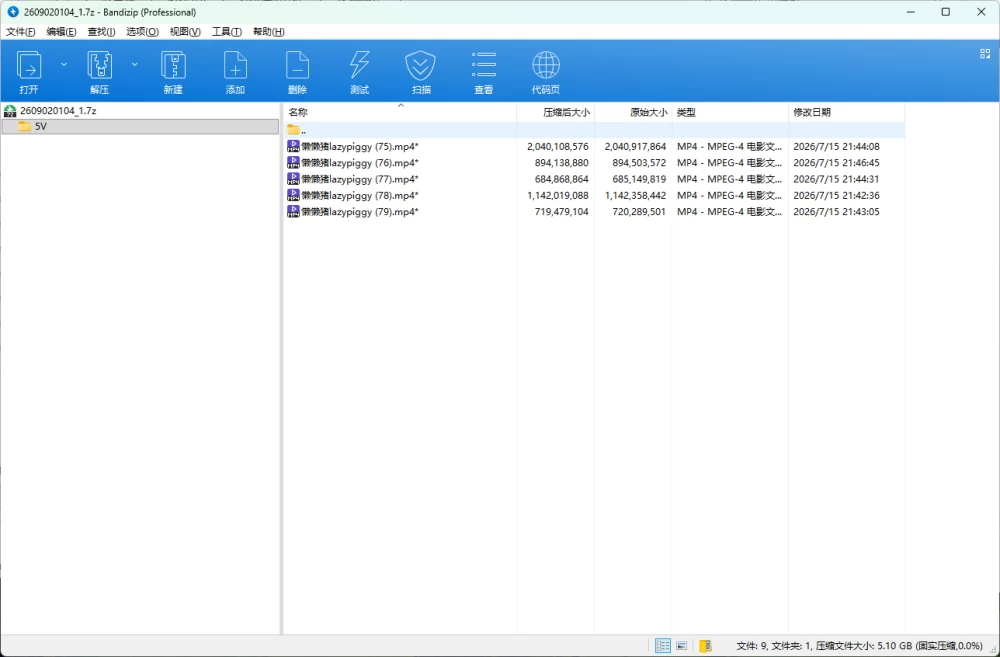This screenshot has height=657, width=1000.
Task: Click the Bandizip app icon in title bar
Action: tap(13, 11)
